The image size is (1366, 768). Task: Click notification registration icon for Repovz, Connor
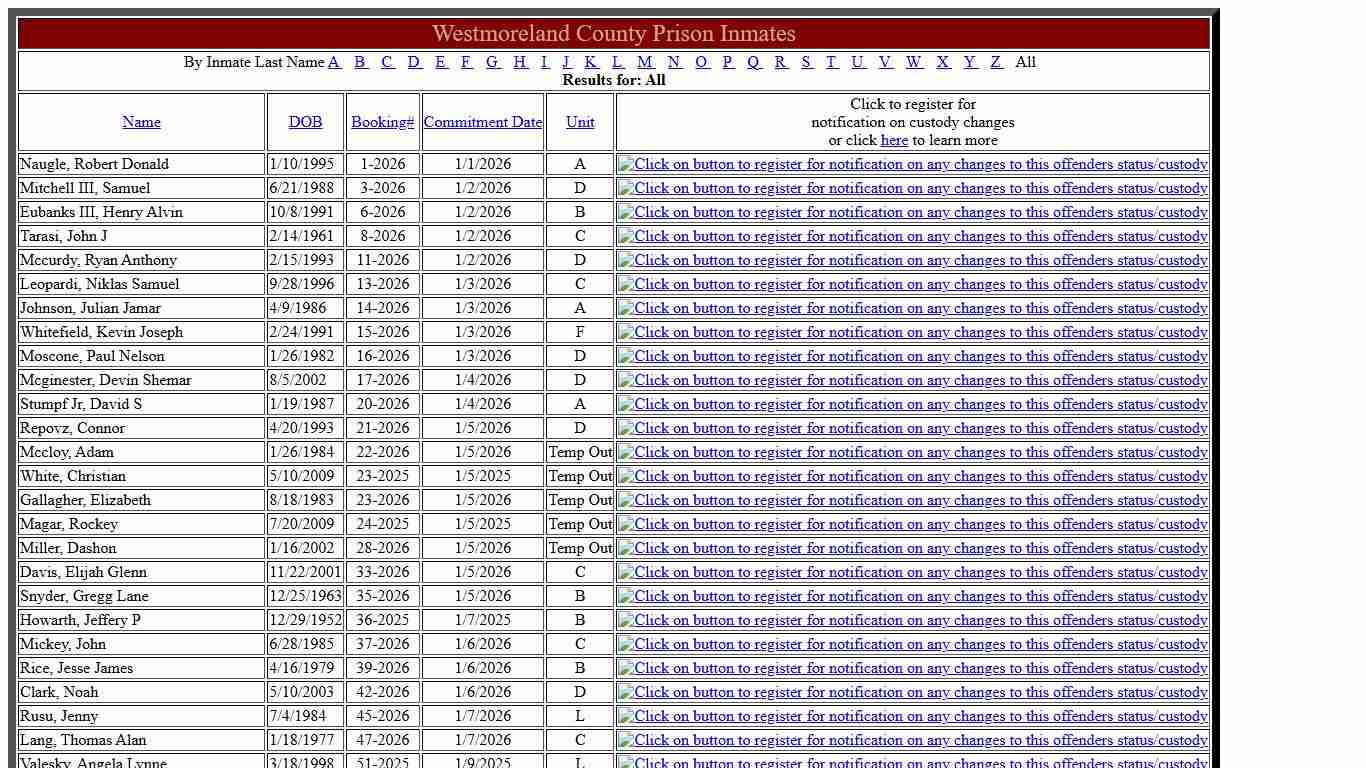tap(912, 428)
